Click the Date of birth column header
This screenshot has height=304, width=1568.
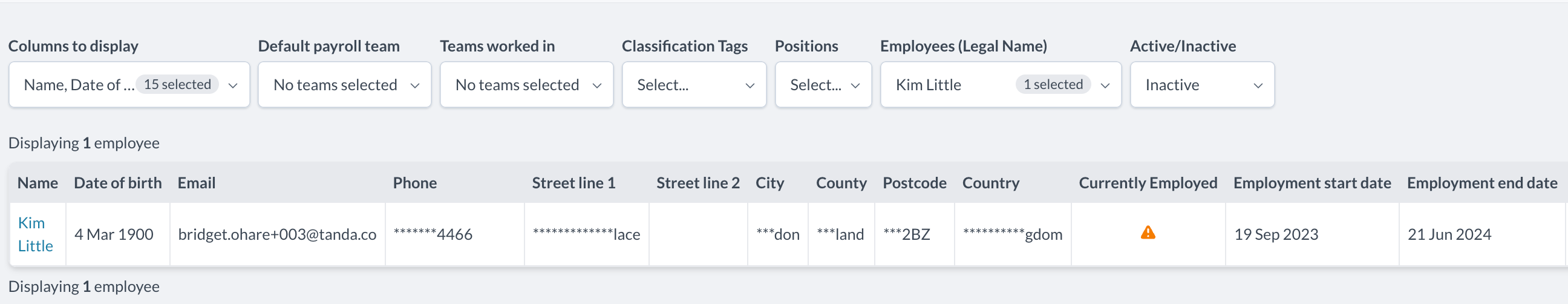click(117, 183)
